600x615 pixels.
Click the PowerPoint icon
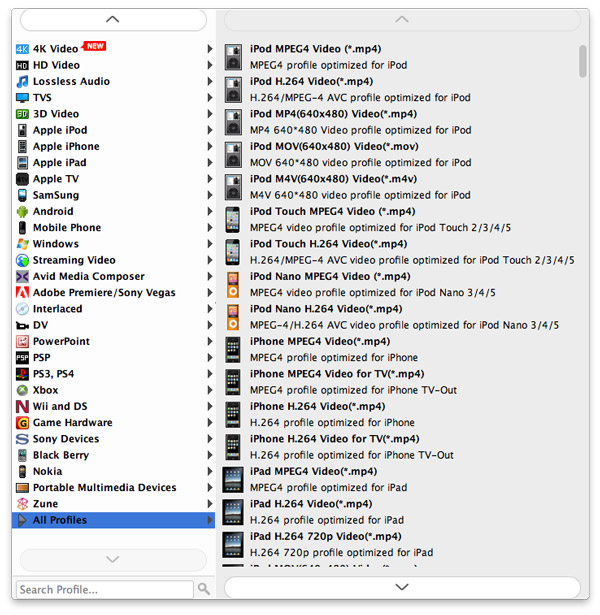coord(22,342)
